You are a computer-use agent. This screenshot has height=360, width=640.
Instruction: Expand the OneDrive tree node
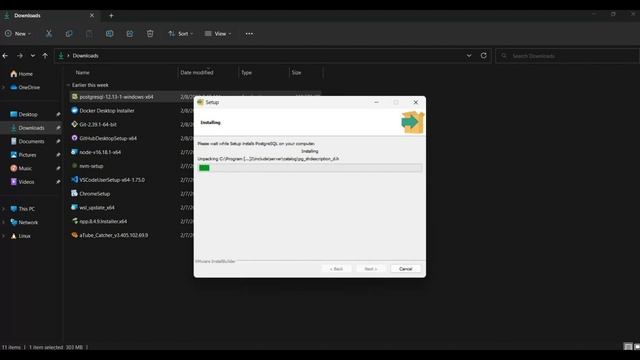(4, 87)
